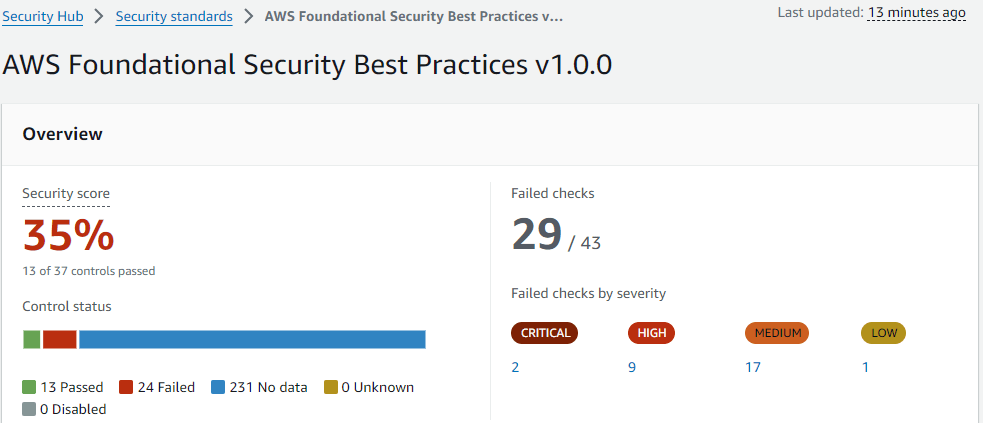
Task: Select the green Passed segment of status bar
Action: (x=31, y=339)
